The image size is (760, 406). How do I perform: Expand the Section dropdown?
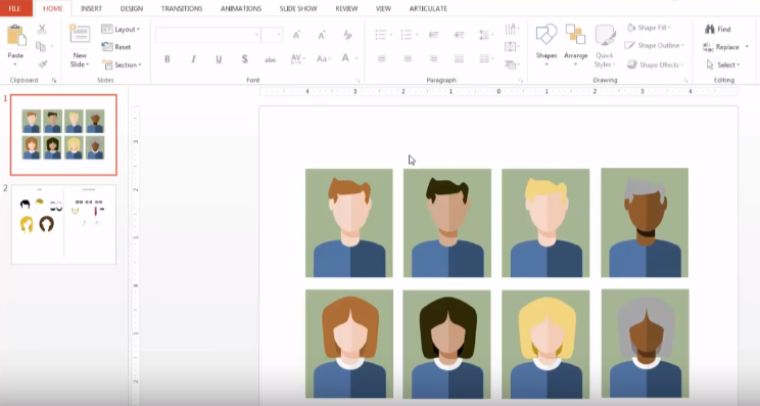[121, 64]
